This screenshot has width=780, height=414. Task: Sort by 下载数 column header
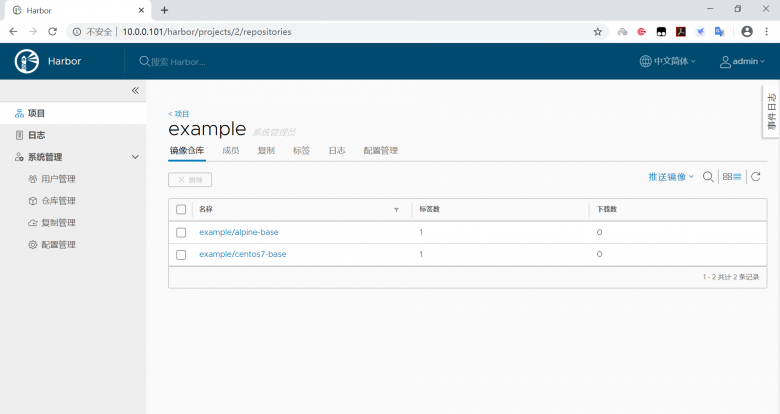coord(607,209)
